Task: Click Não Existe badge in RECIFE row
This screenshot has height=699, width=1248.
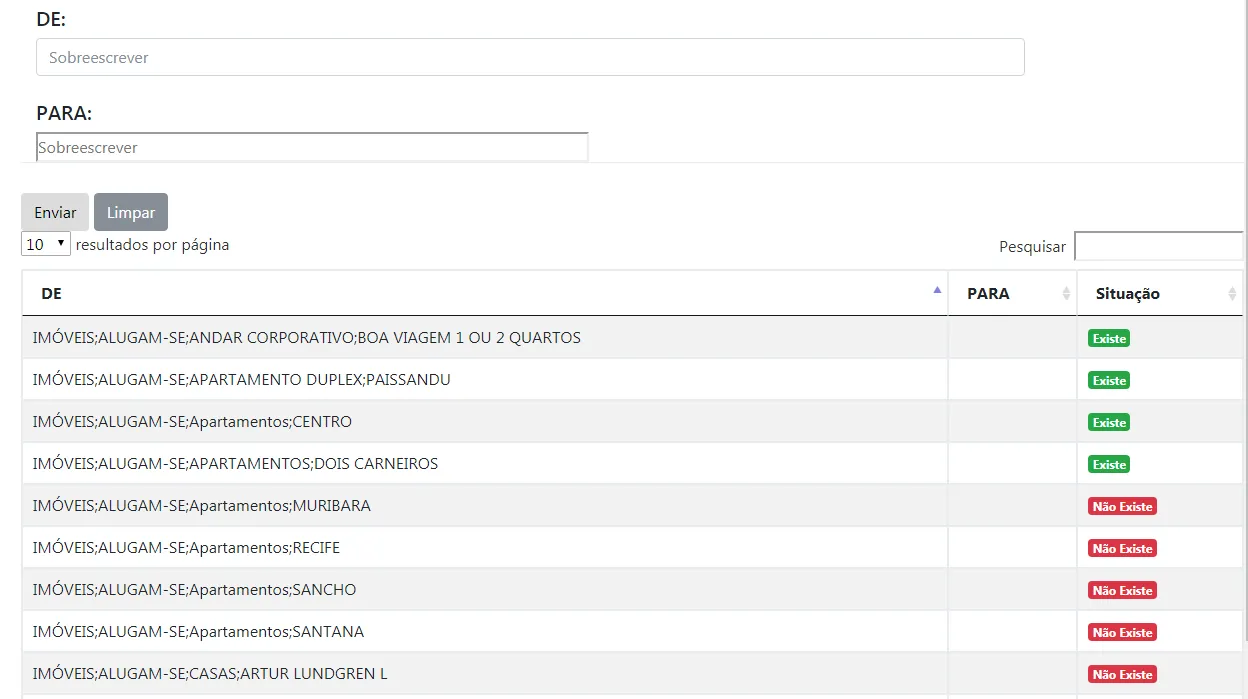Action: [x=1122, y=549]
